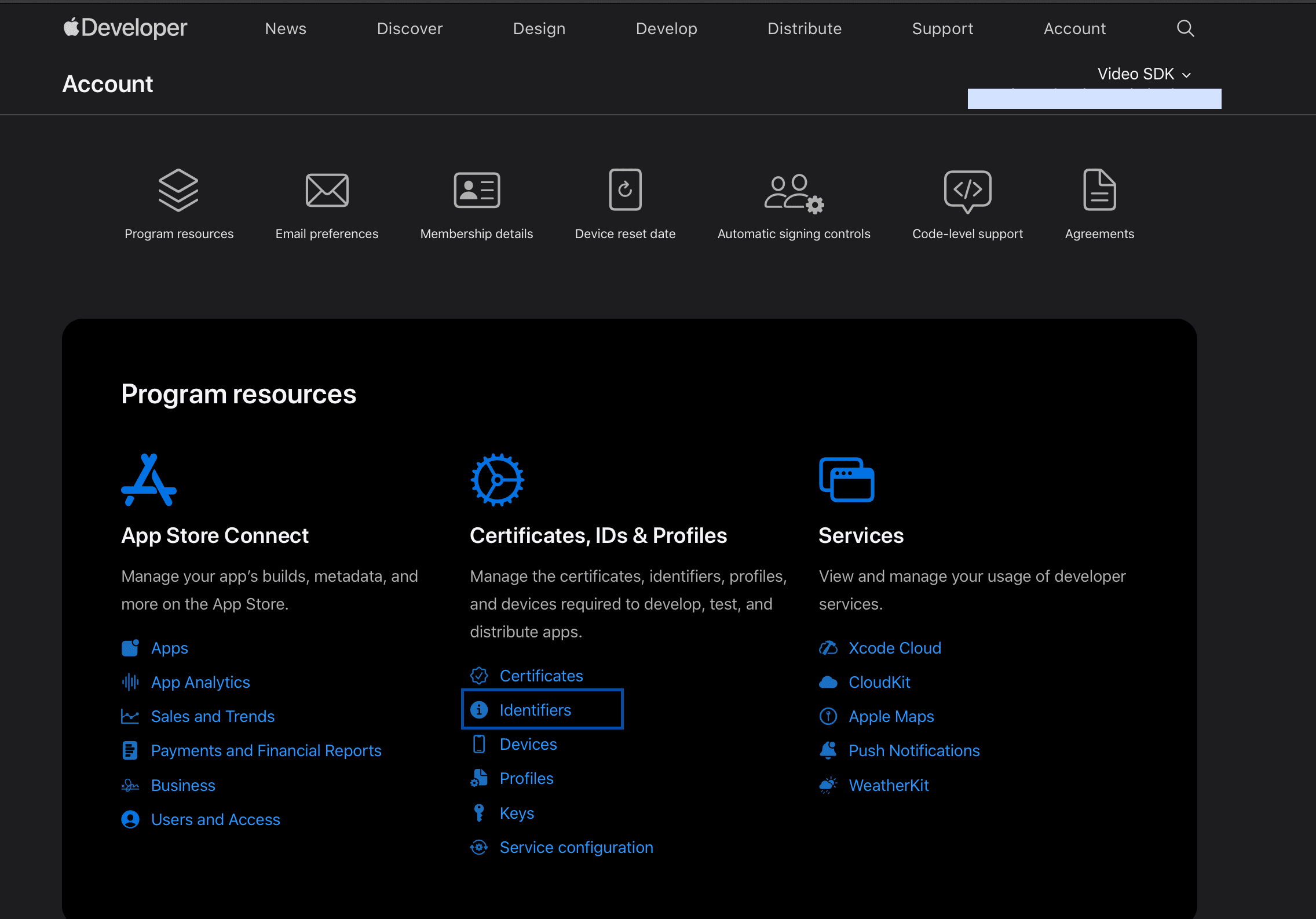
Task: Open the App Analytics link
Action: [x=200, y=682]
